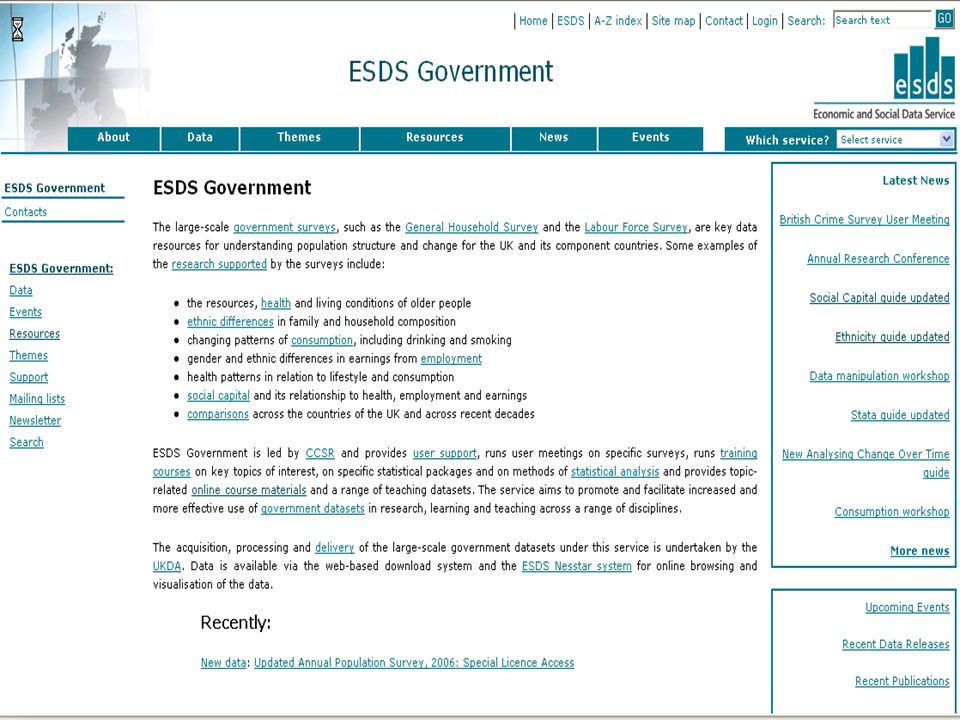
Task: Follow the user support link
Action: [444, 453]
